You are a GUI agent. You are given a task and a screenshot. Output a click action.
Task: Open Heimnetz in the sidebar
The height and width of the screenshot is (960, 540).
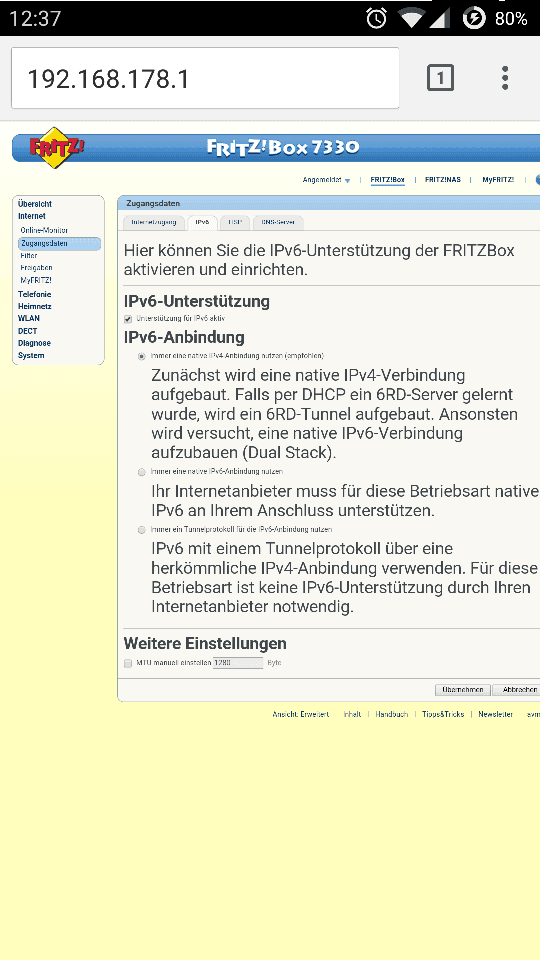click(x=34, y=306)
